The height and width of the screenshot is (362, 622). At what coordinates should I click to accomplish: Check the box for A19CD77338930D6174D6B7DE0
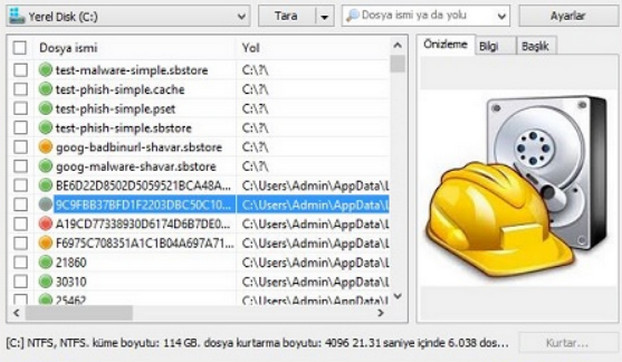pos(21,224)
